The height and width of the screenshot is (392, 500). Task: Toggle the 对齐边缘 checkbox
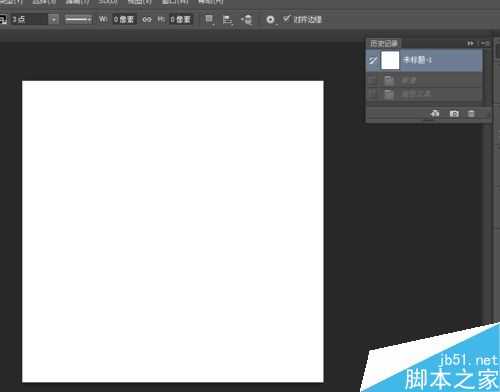286,19
